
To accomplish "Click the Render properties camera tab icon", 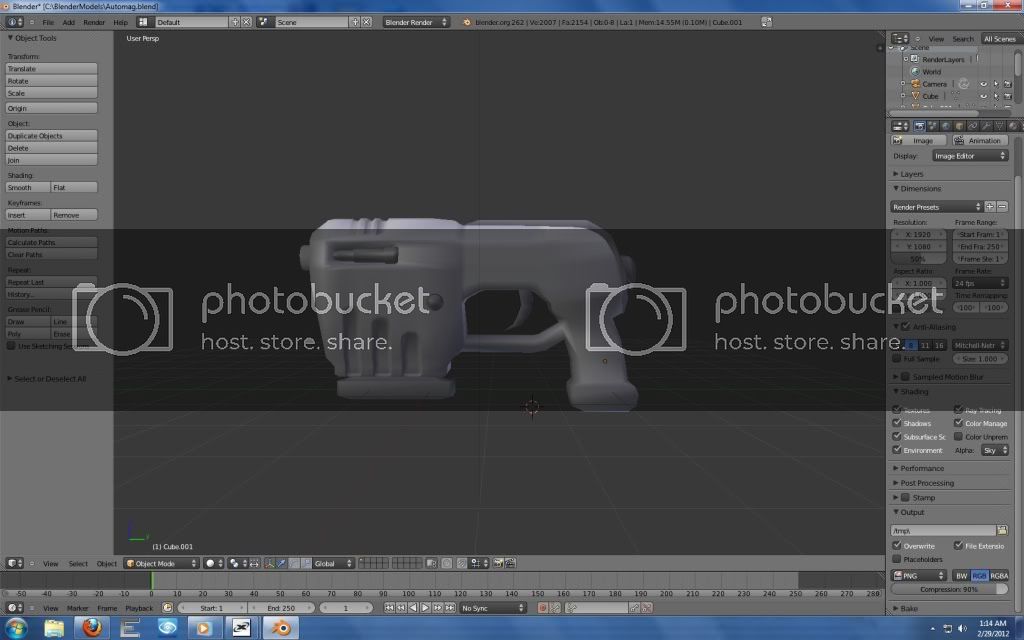I will (x=919, y=126).
